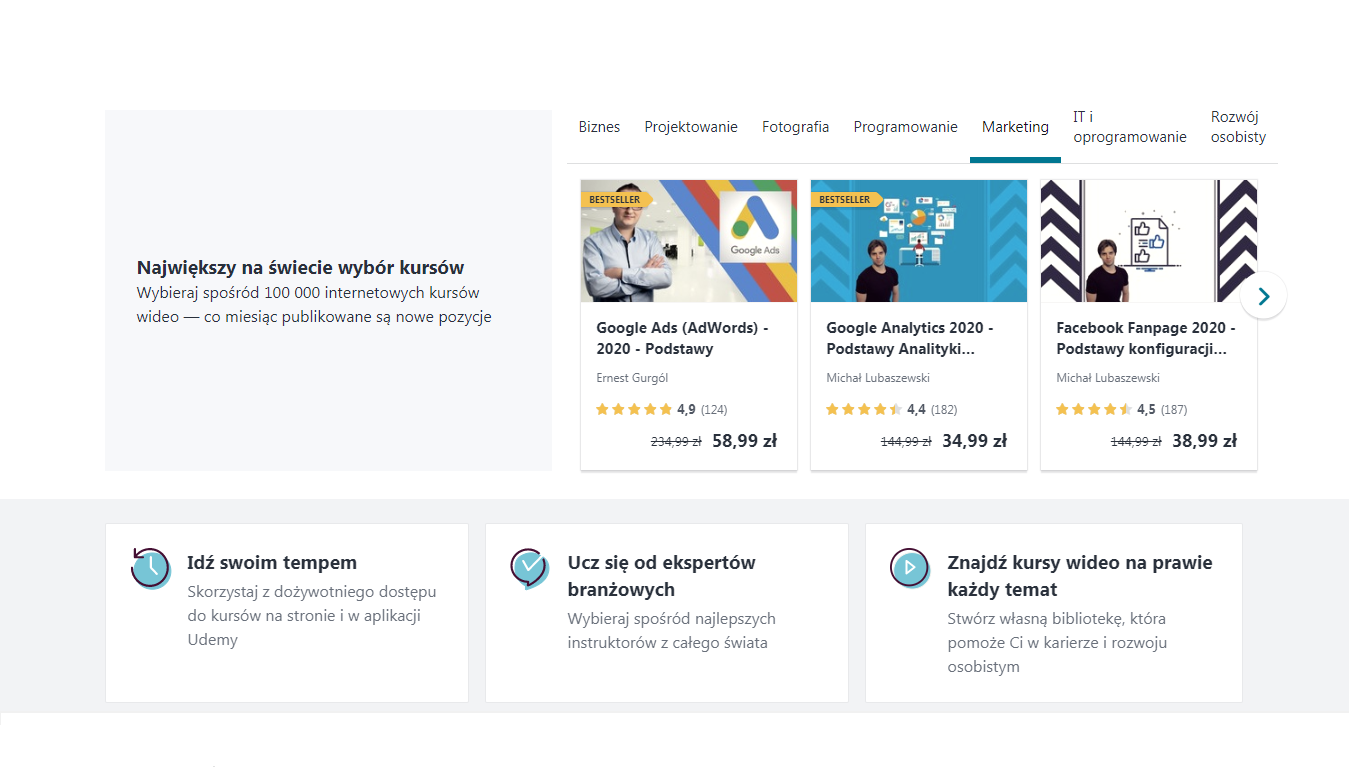Click the star rating of the Google Analytics course
The width and height of the screenshot is (1366, 768).
point(864,409)
